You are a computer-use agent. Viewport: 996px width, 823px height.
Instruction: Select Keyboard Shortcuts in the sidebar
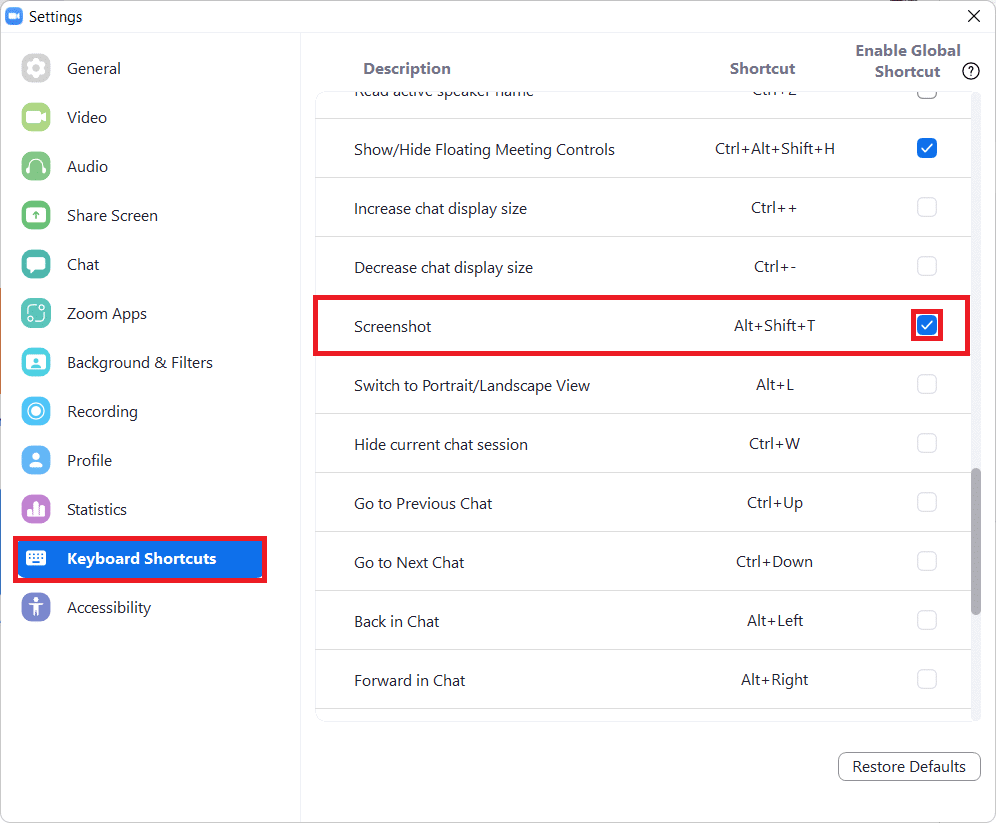(139, 558)
